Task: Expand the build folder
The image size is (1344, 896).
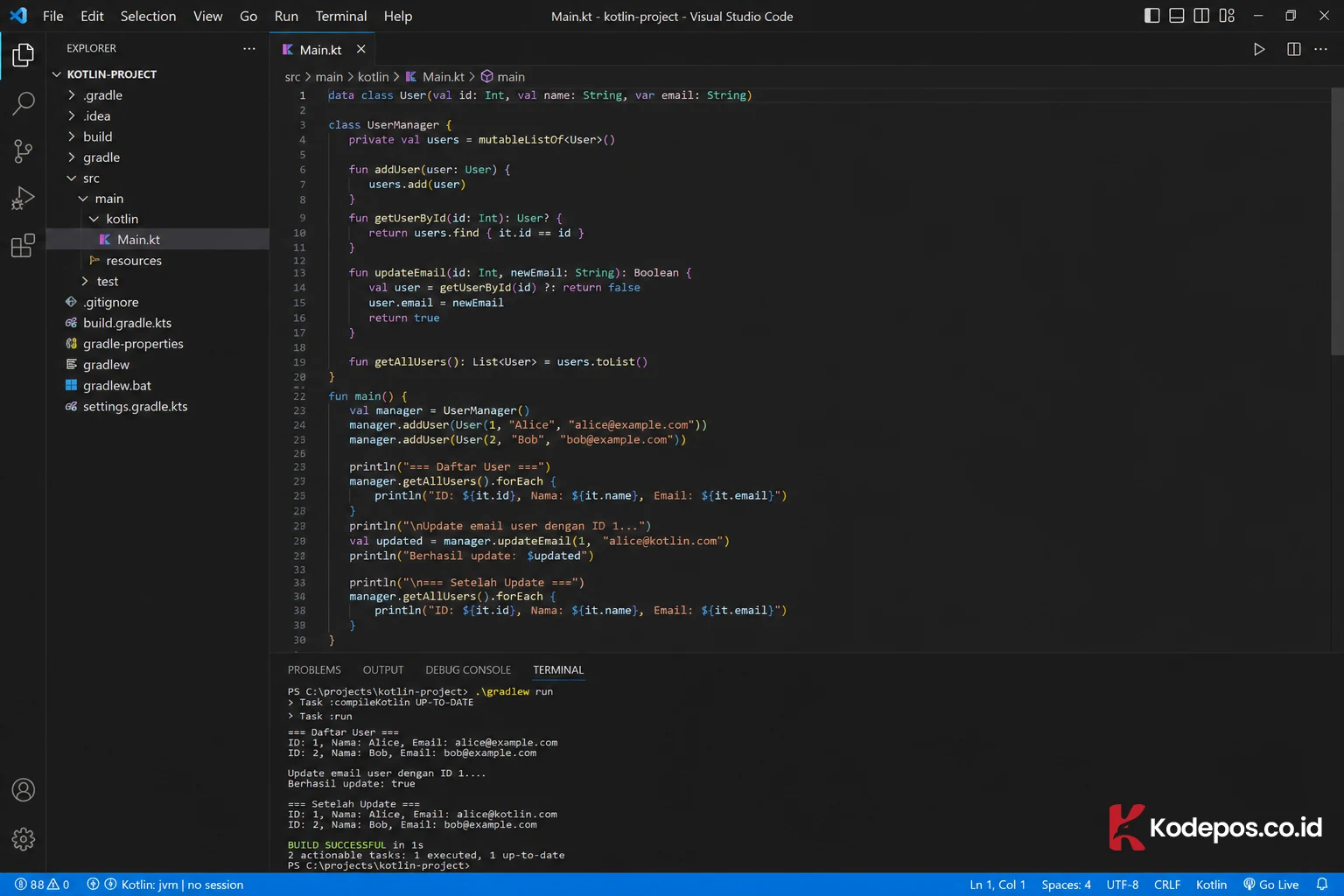Action: tap(157, 136)
